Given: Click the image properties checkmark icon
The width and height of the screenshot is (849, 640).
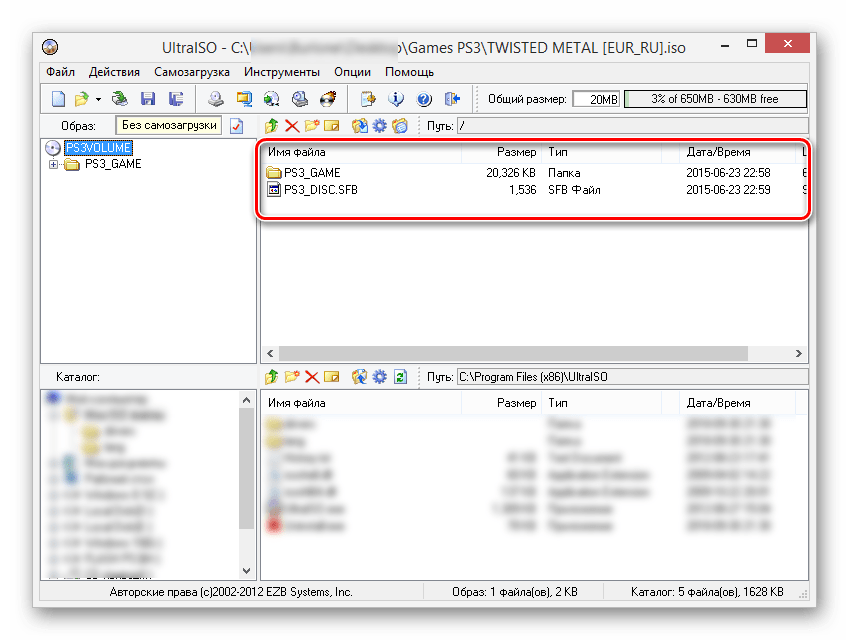Looking at the screenshot, I should pos(236,126).
